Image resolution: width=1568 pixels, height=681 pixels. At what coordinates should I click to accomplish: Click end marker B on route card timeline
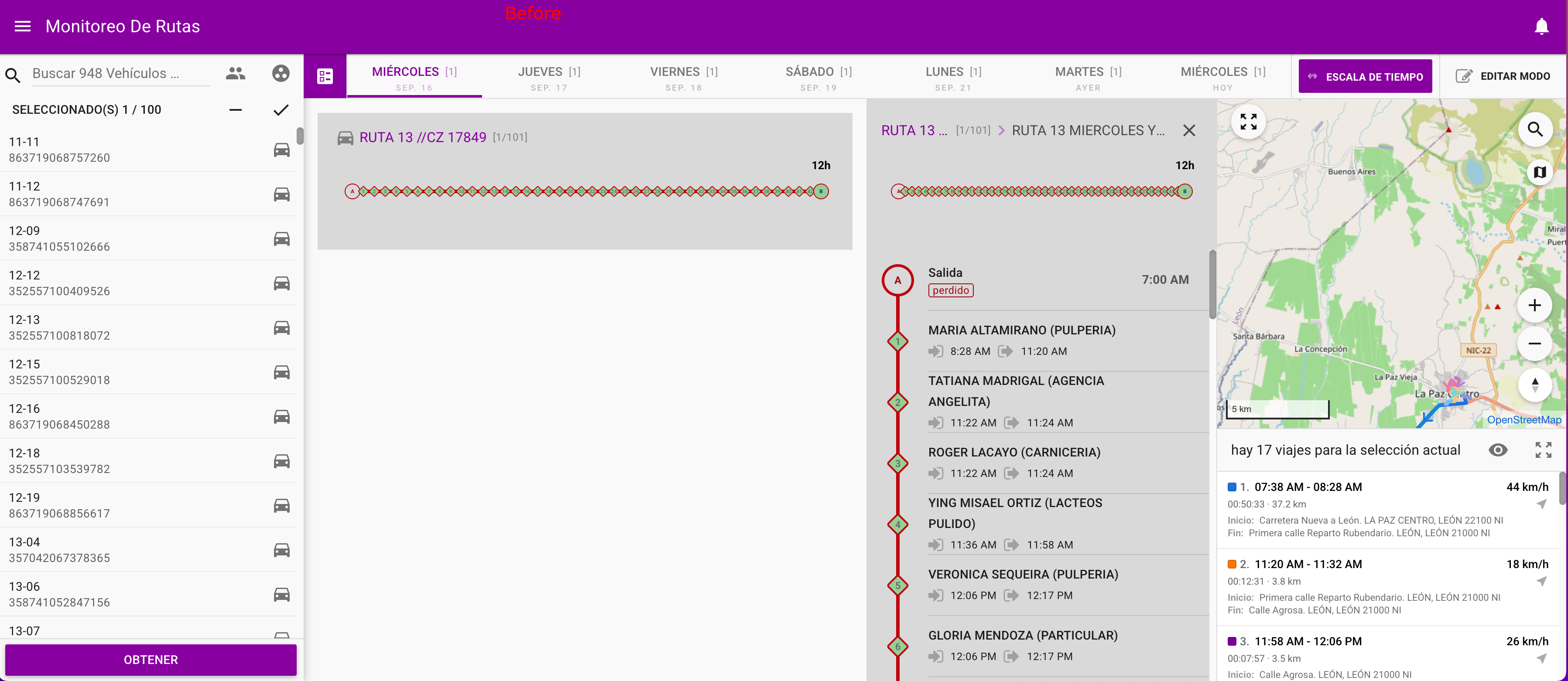coord(821,191)
